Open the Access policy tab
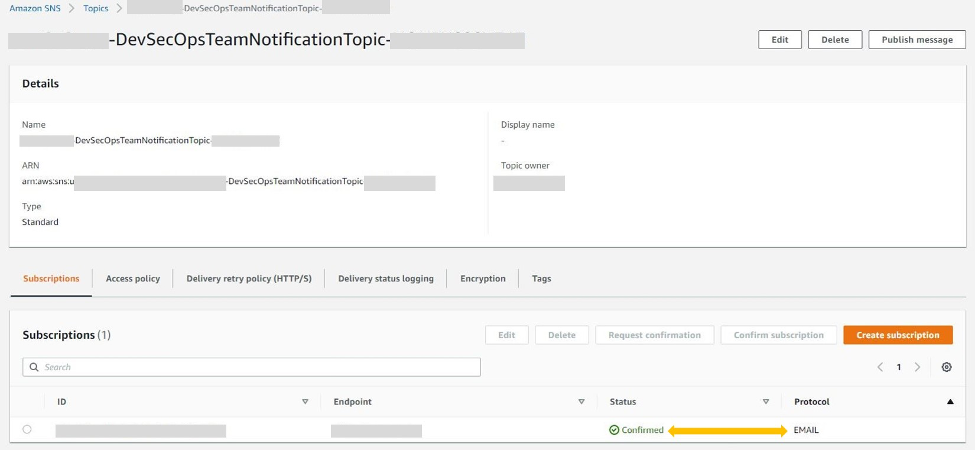 133,279
